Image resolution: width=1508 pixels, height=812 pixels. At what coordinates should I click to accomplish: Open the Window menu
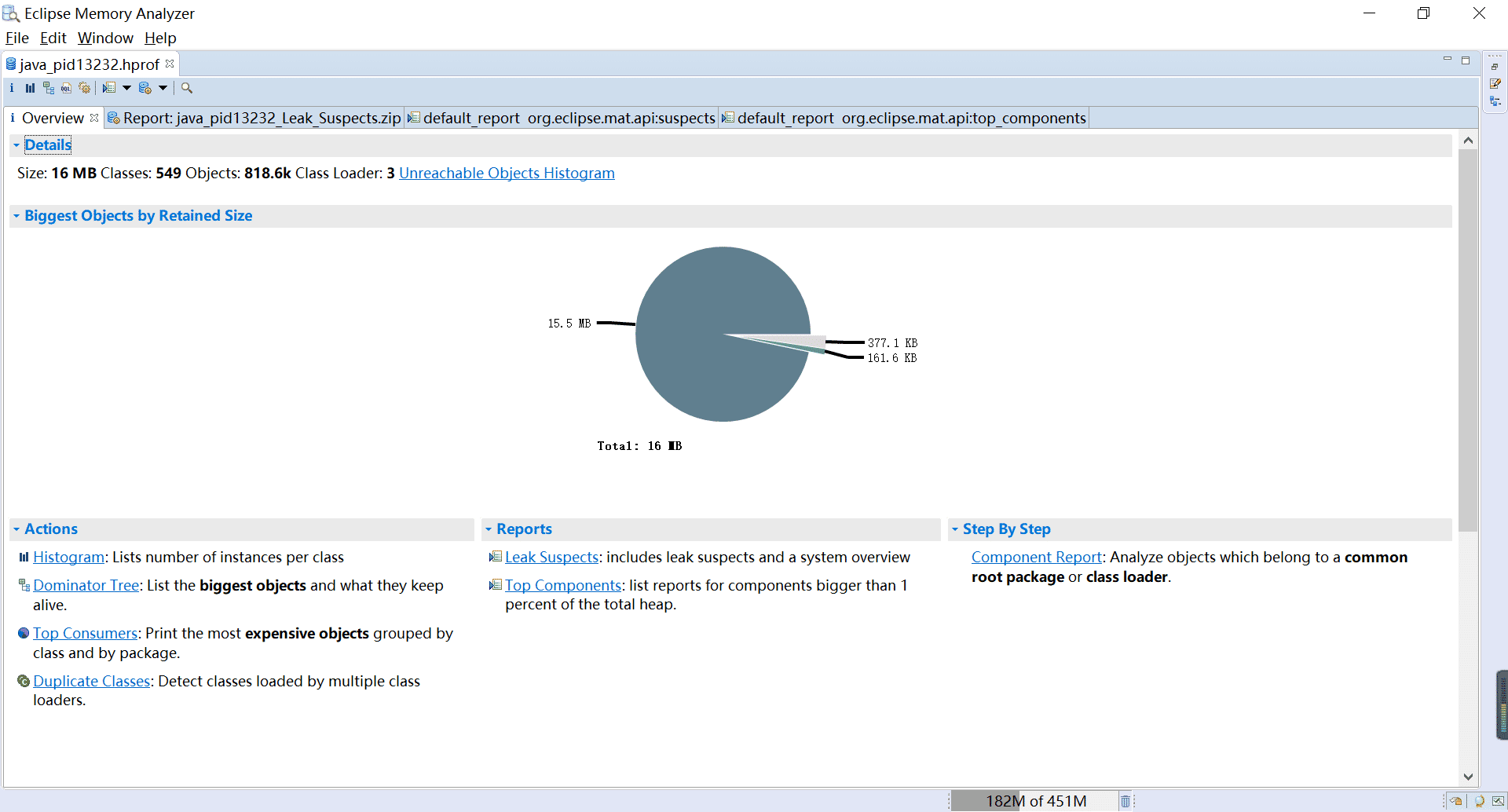105,38
